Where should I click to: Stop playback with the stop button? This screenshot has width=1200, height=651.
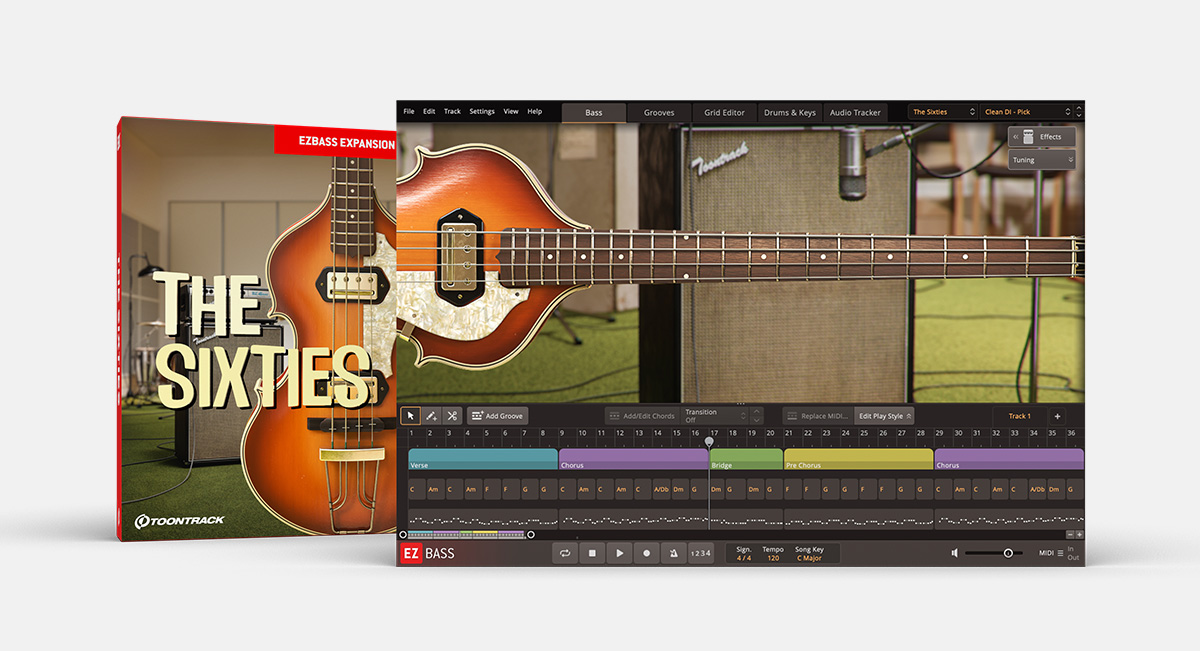(592, 553)
